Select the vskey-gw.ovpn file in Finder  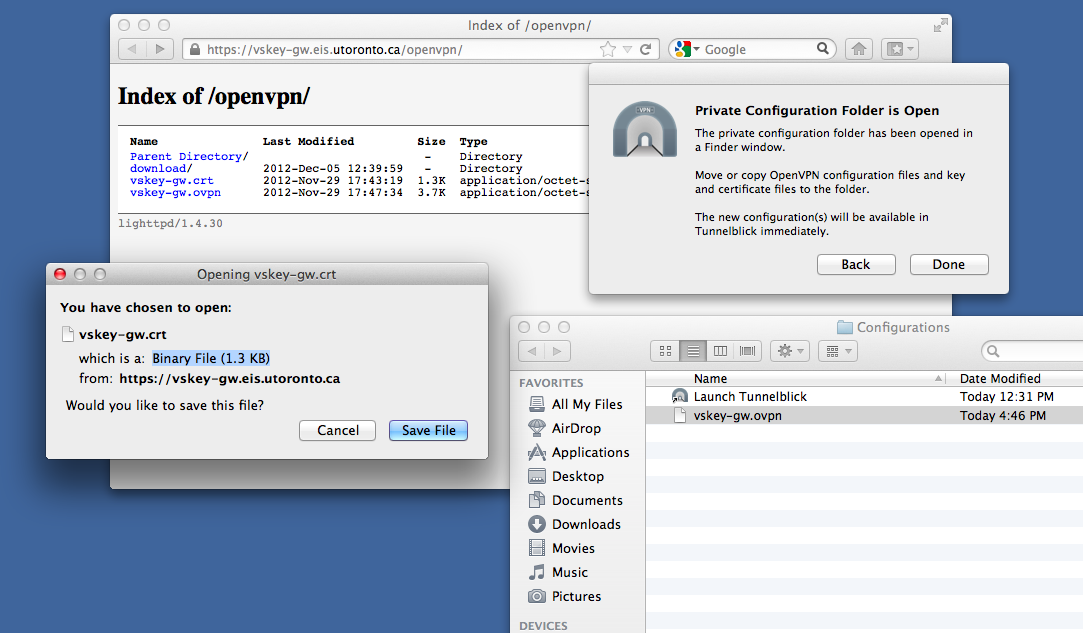coord(865,415)
